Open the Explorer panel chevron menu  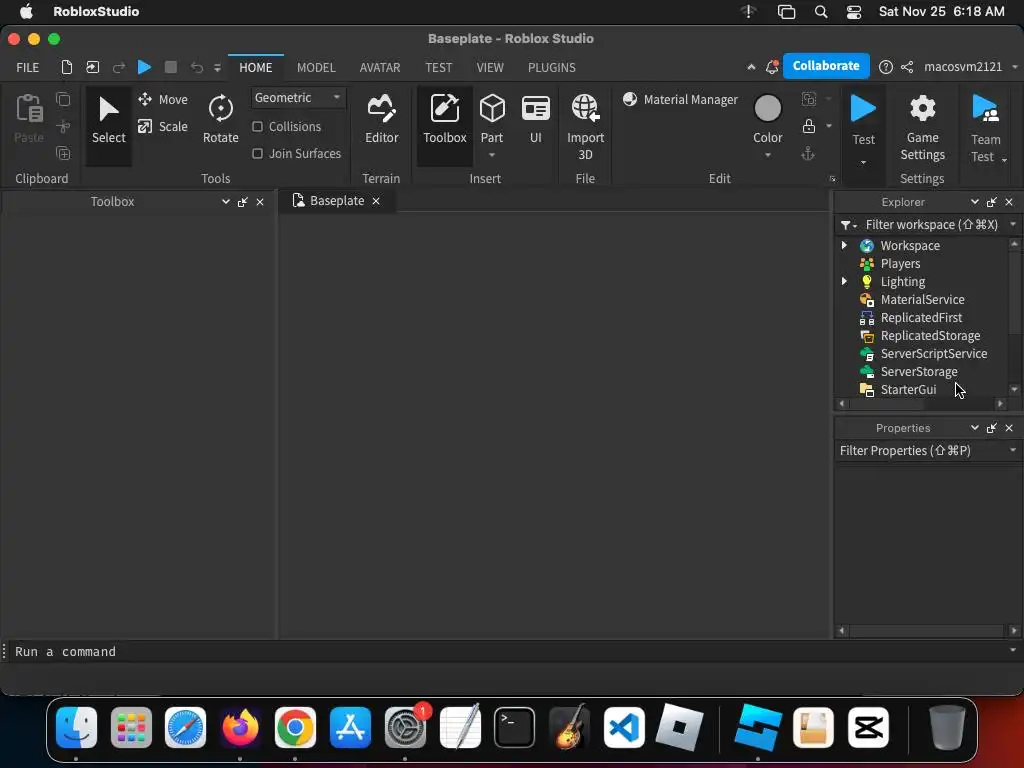[x=974, y=202]
